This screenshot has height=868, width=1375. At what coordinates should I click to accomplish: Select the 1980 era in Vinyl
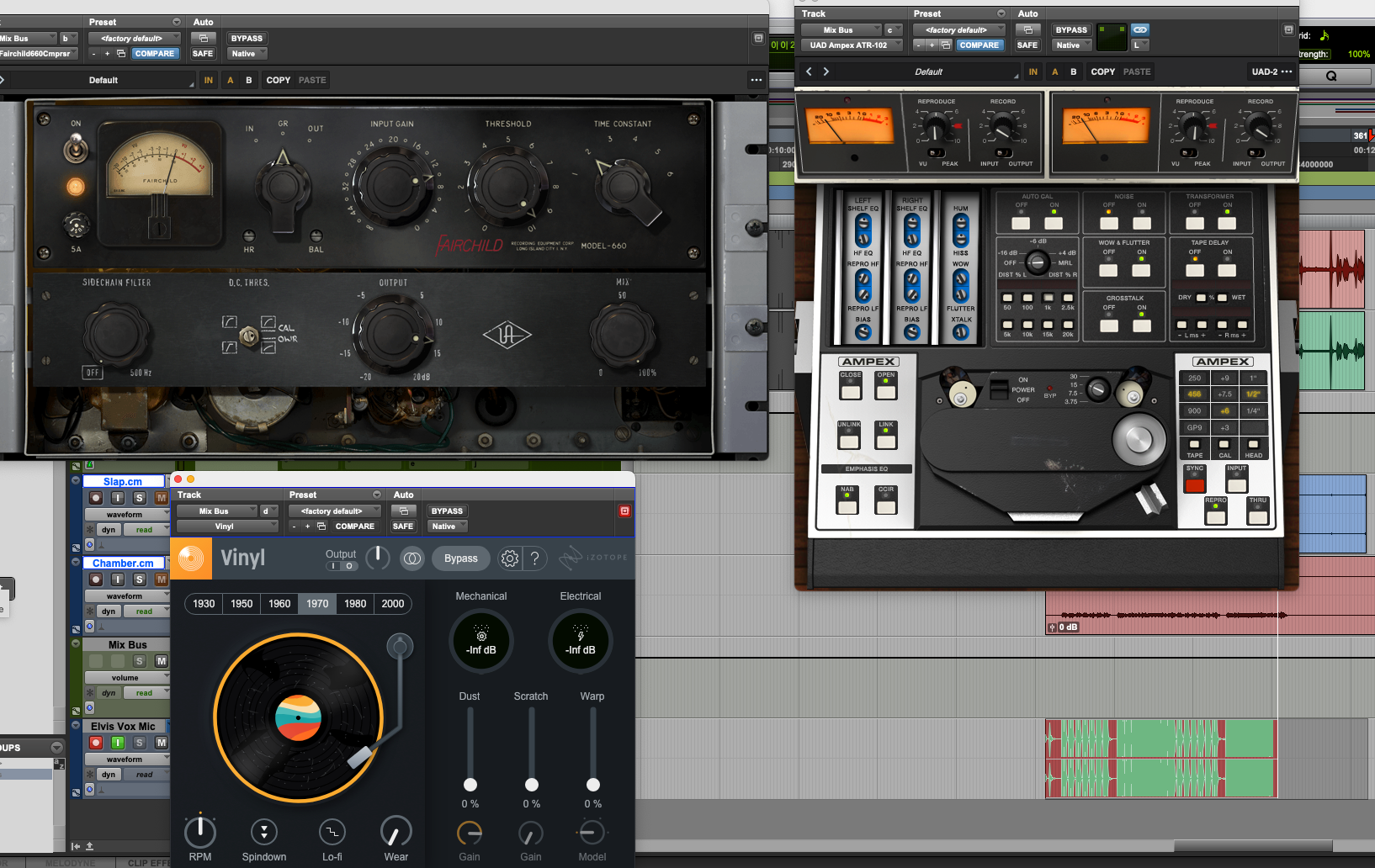pyautogui.click(x=355, y=603)
